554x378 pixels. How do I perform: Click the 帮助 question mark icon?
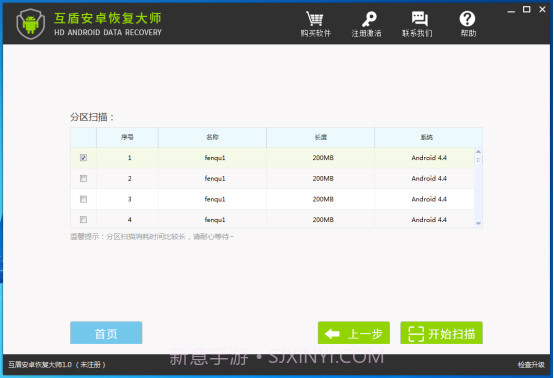coord(467,19)
